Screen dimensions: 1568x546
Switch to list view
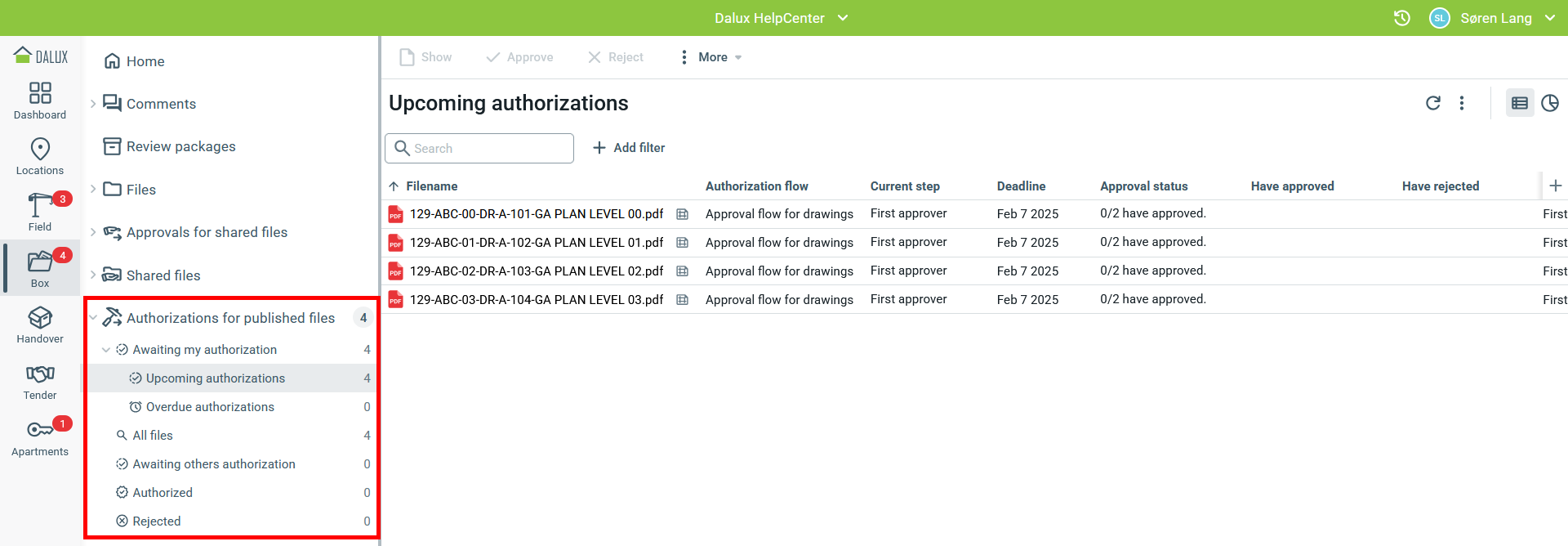pyautogui.click(x=1519, y=103)
